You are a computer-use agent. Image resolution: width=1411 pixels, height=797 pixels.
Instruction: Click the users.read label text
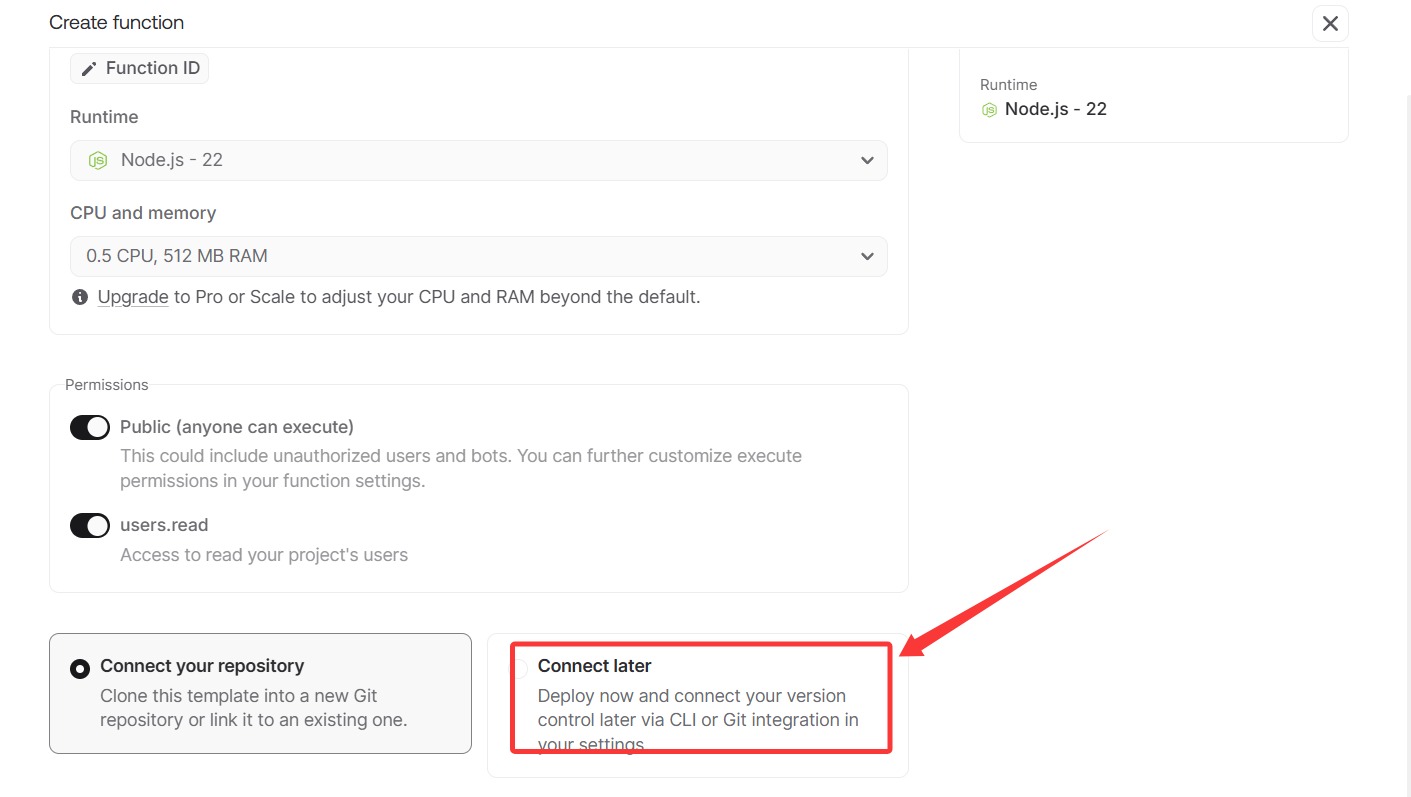point(164,525)
